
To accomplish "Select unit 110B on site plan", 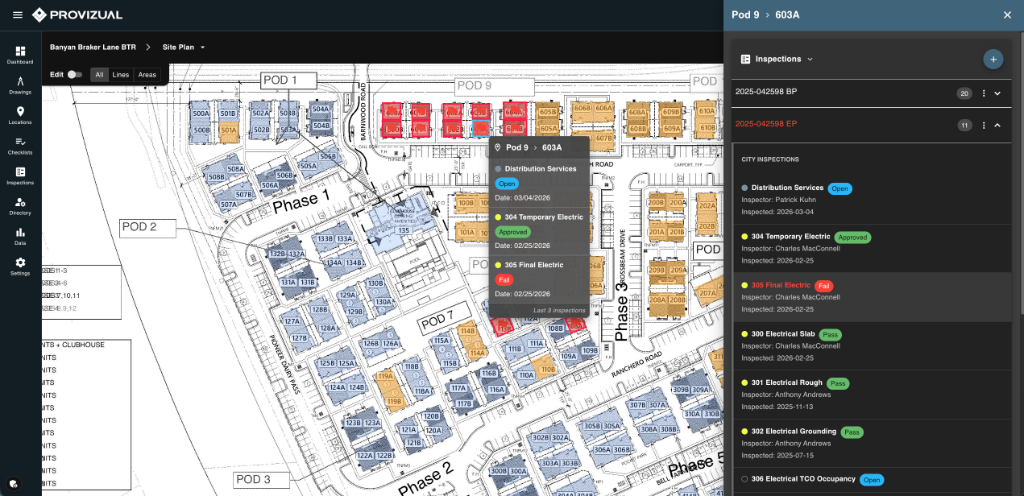I will tap(548, 369).
